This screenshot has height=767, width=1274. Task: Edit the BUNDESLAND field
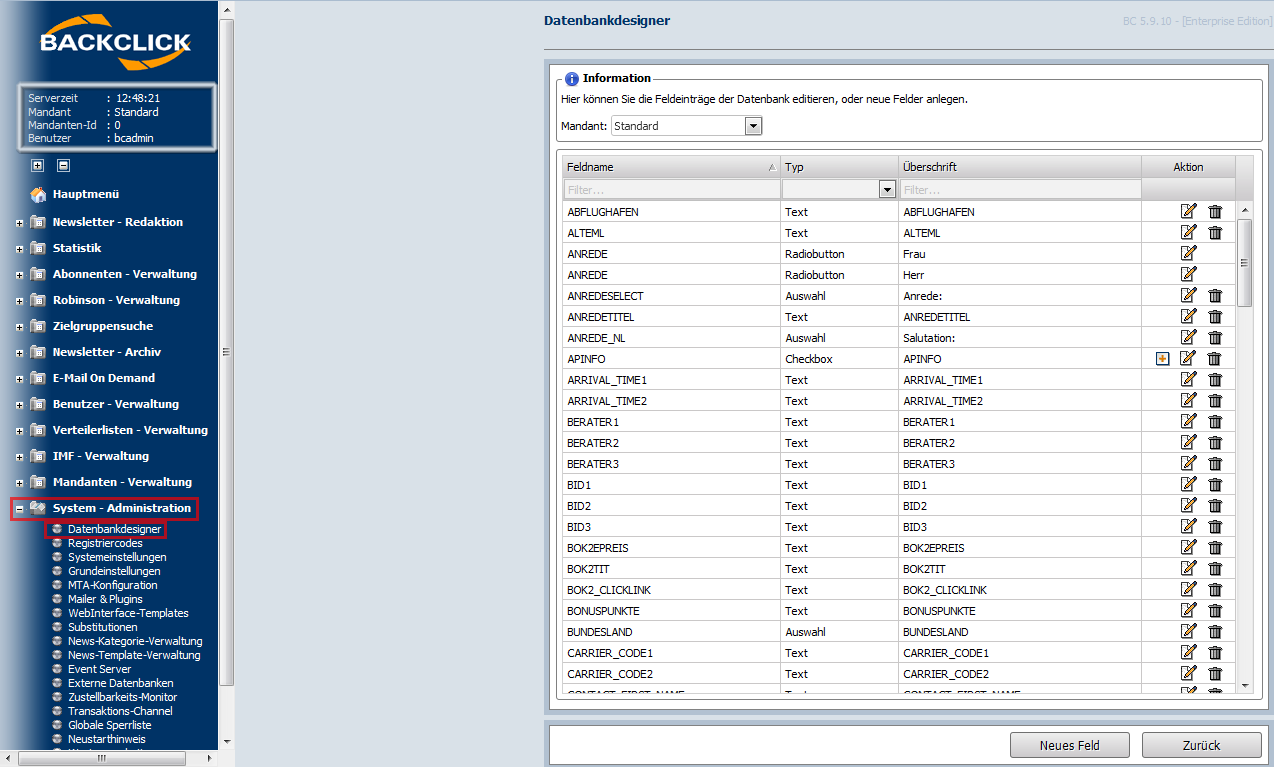tap(1188, 631)
